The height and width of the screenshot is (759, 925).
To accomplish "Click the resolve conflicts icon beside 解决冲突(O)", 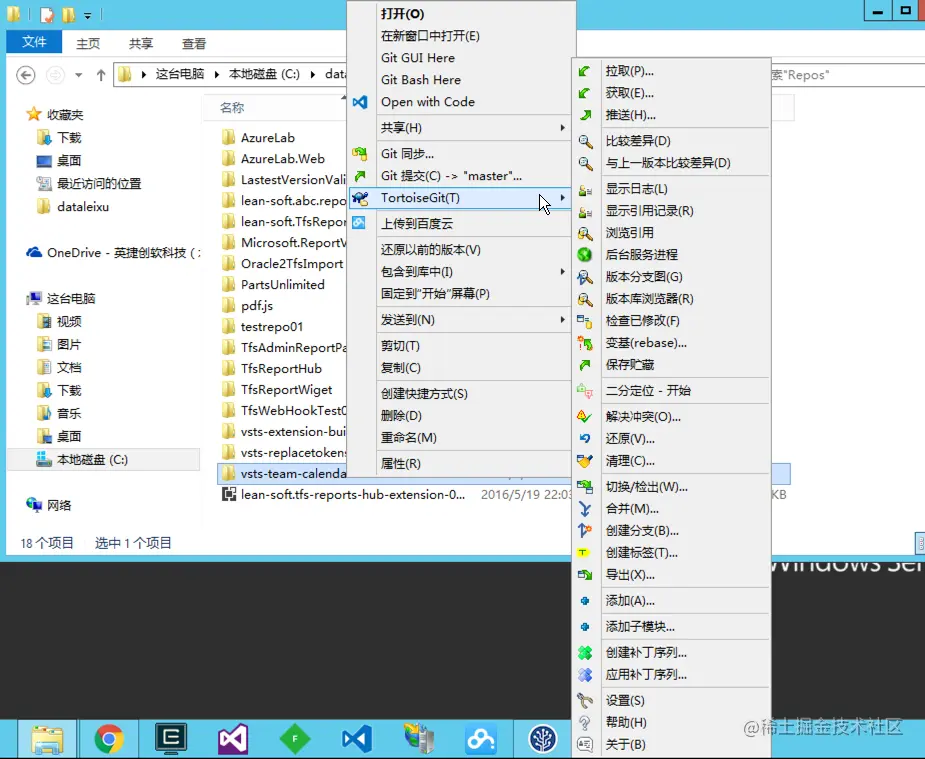I will tap(585, 417).
